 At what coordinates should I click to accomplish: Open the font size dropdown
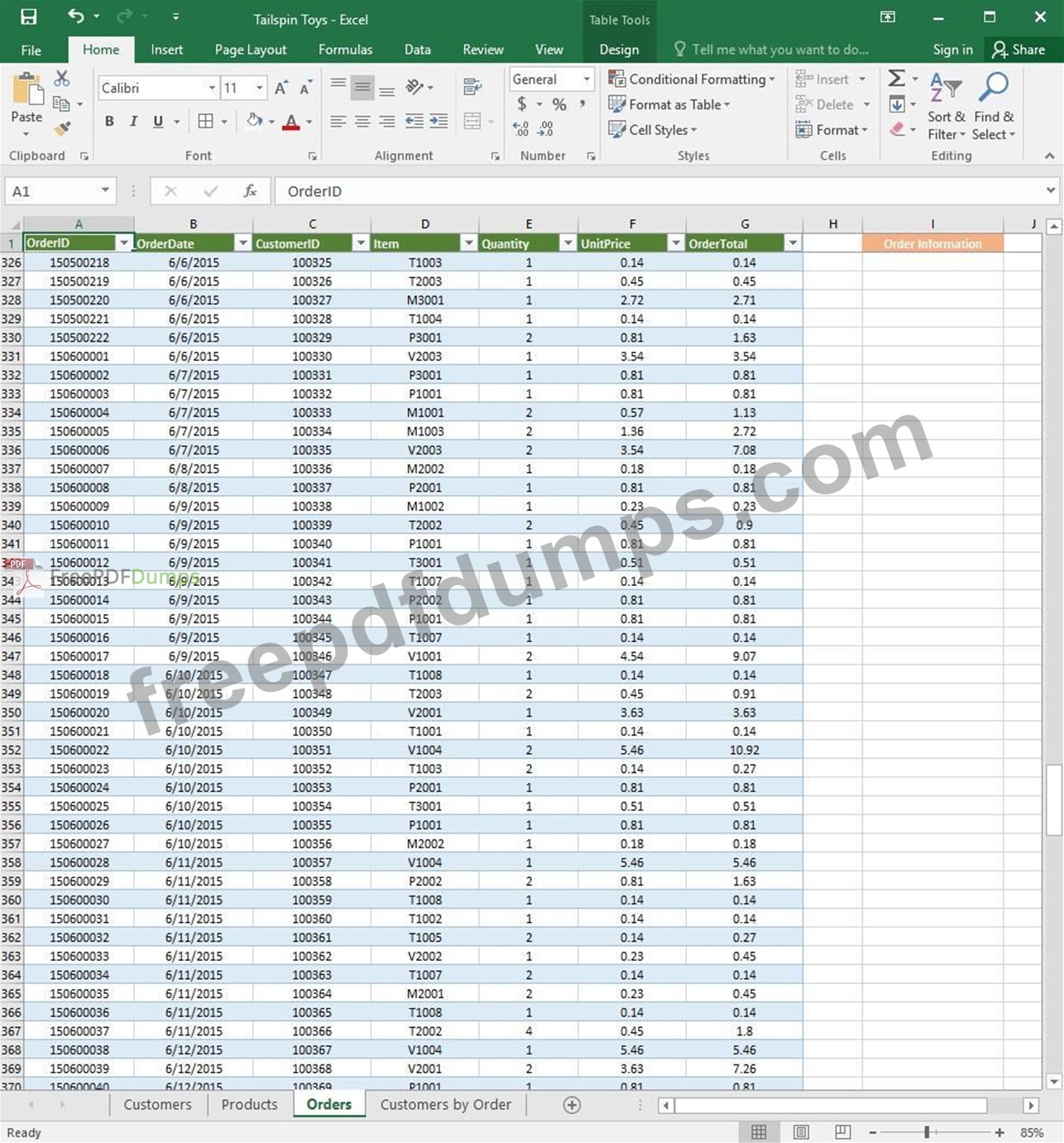point(259,88)
